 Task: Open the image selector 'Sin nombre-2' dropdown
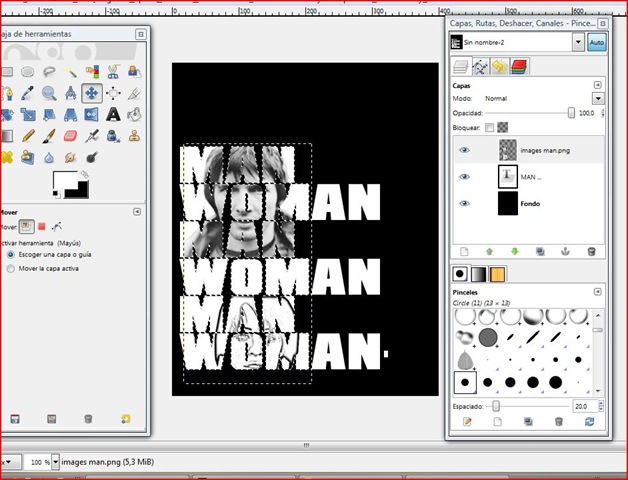pyautogui.click(x=578, y=42)
